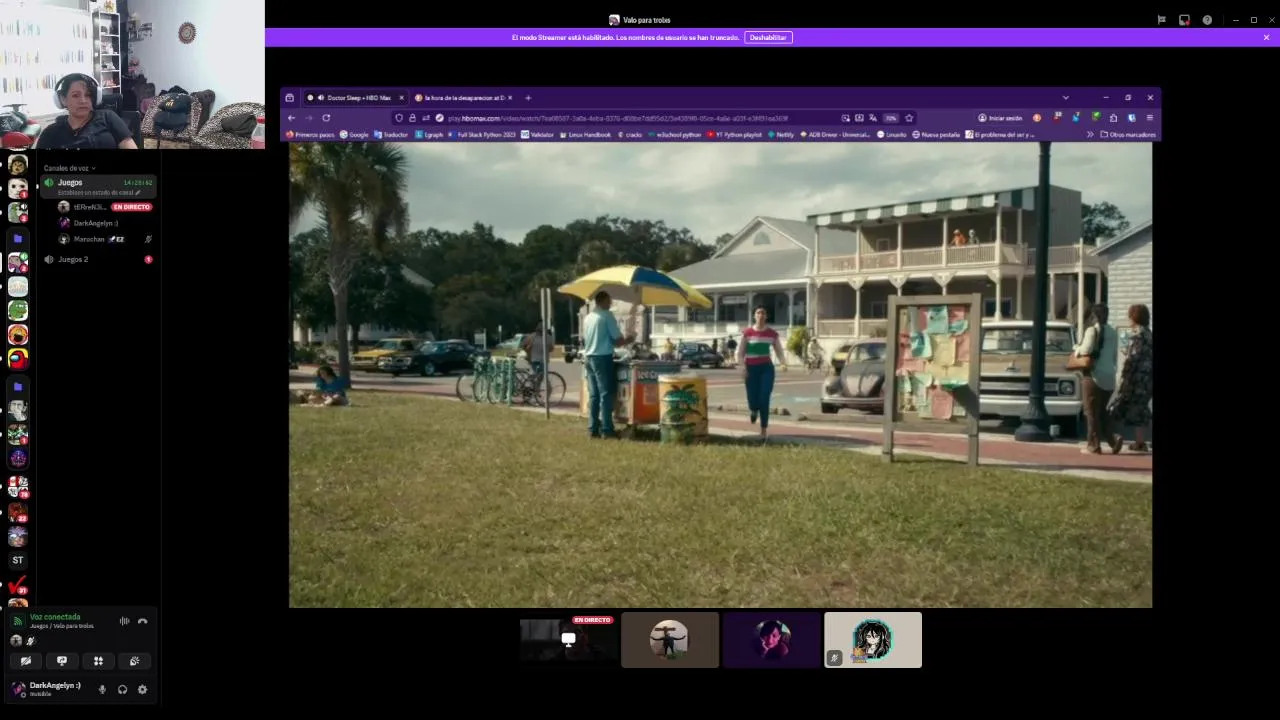1280x720 pixels.
Task: Select the purple-background participant tile
Action: tap(772, 640)
